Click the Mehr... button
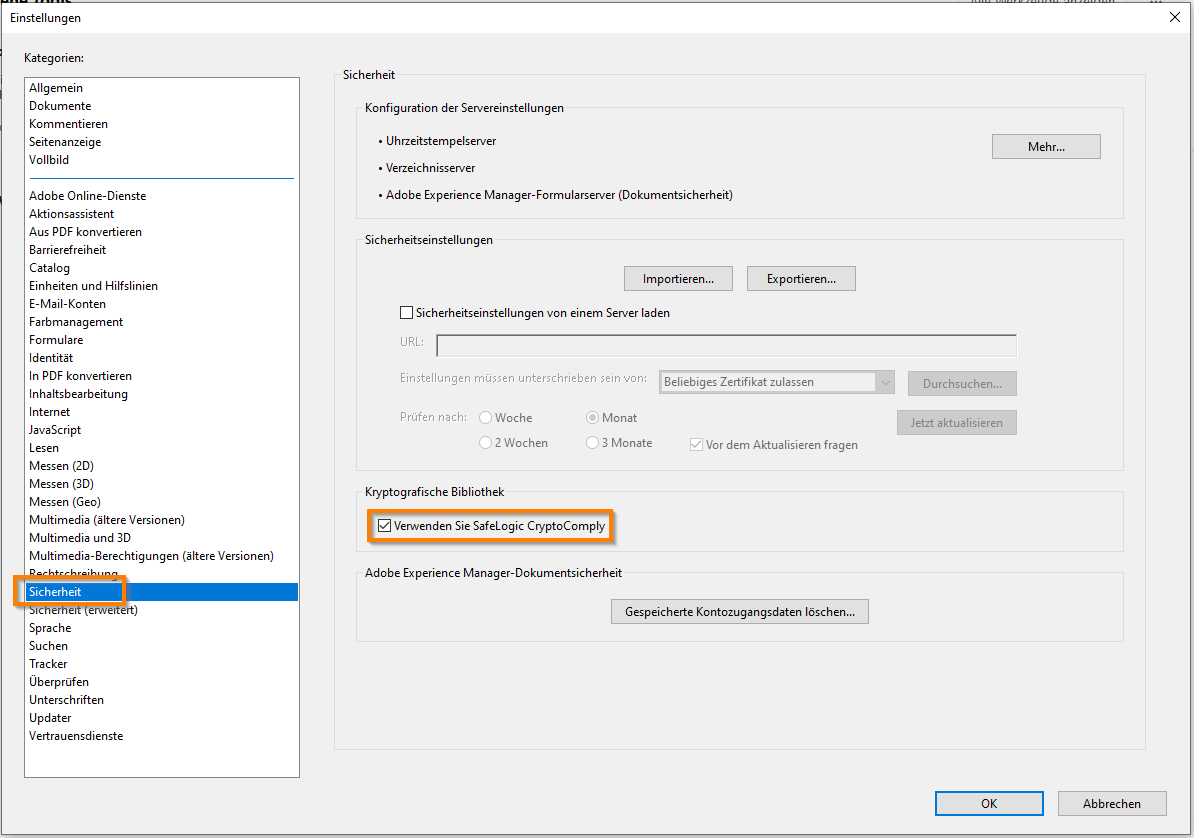 (x=1046, y=147)
